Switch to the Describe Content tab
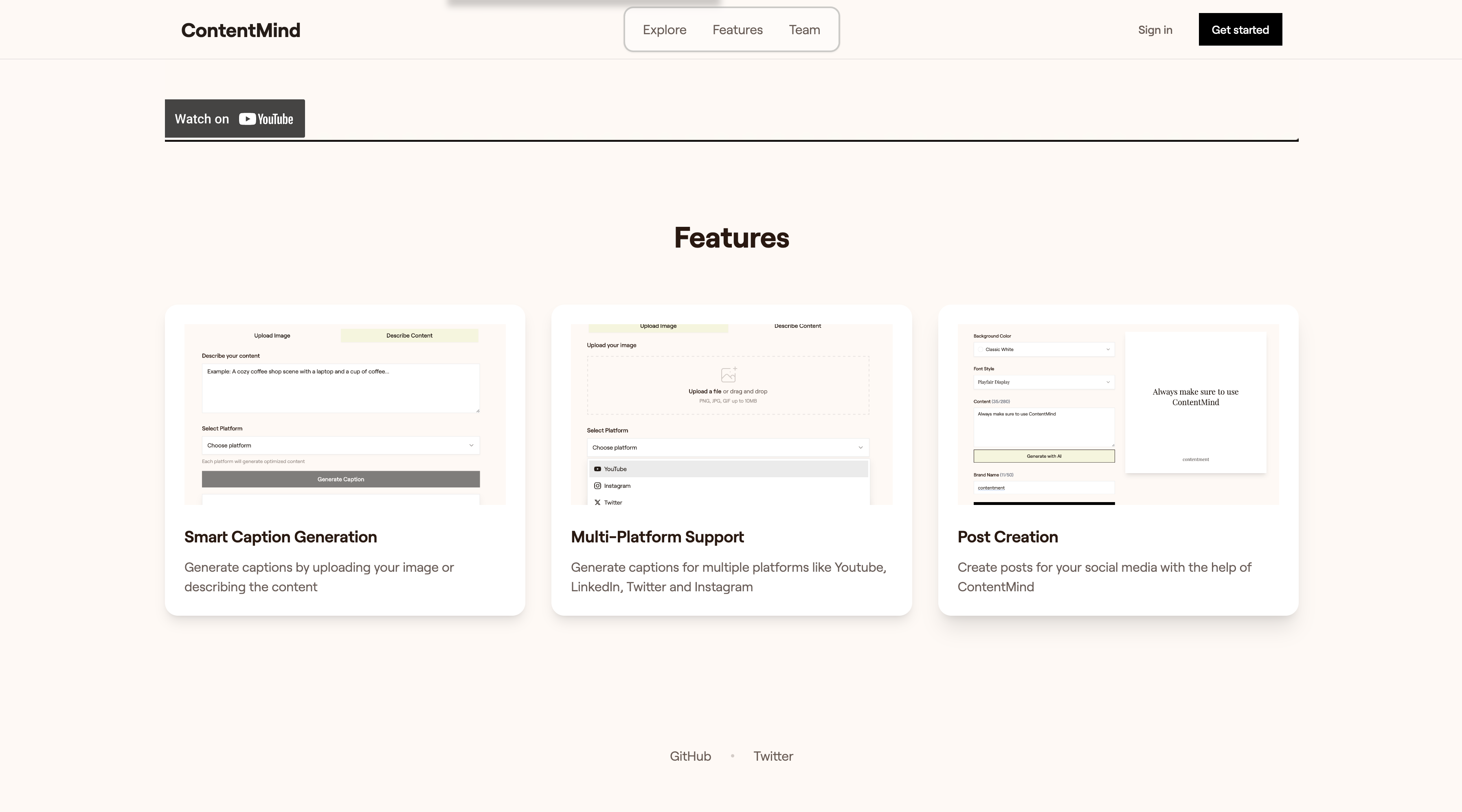The image size is (1462, 812). pos(409,336)
